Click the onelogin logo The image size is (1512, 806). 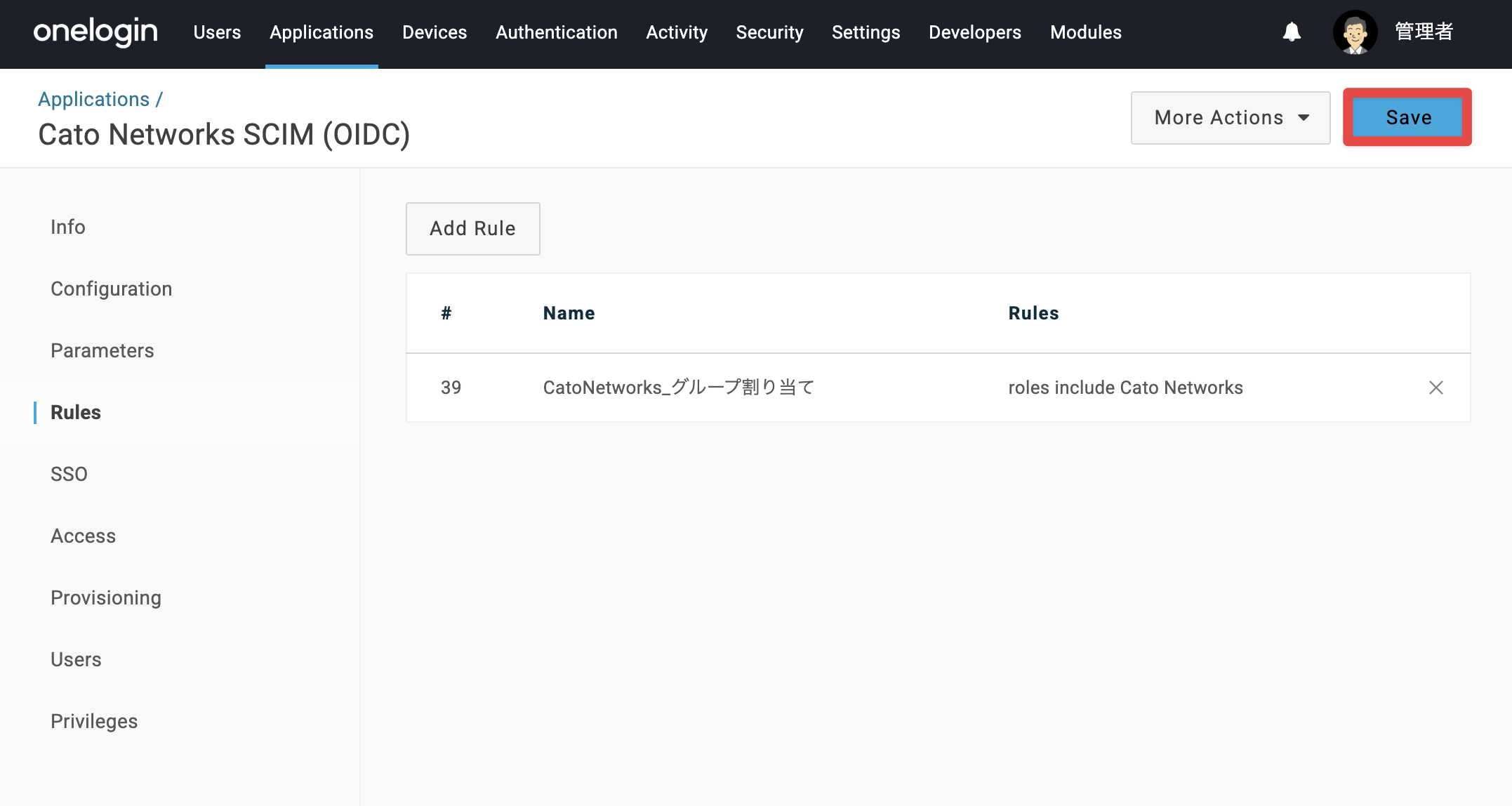tap(95, 32)
